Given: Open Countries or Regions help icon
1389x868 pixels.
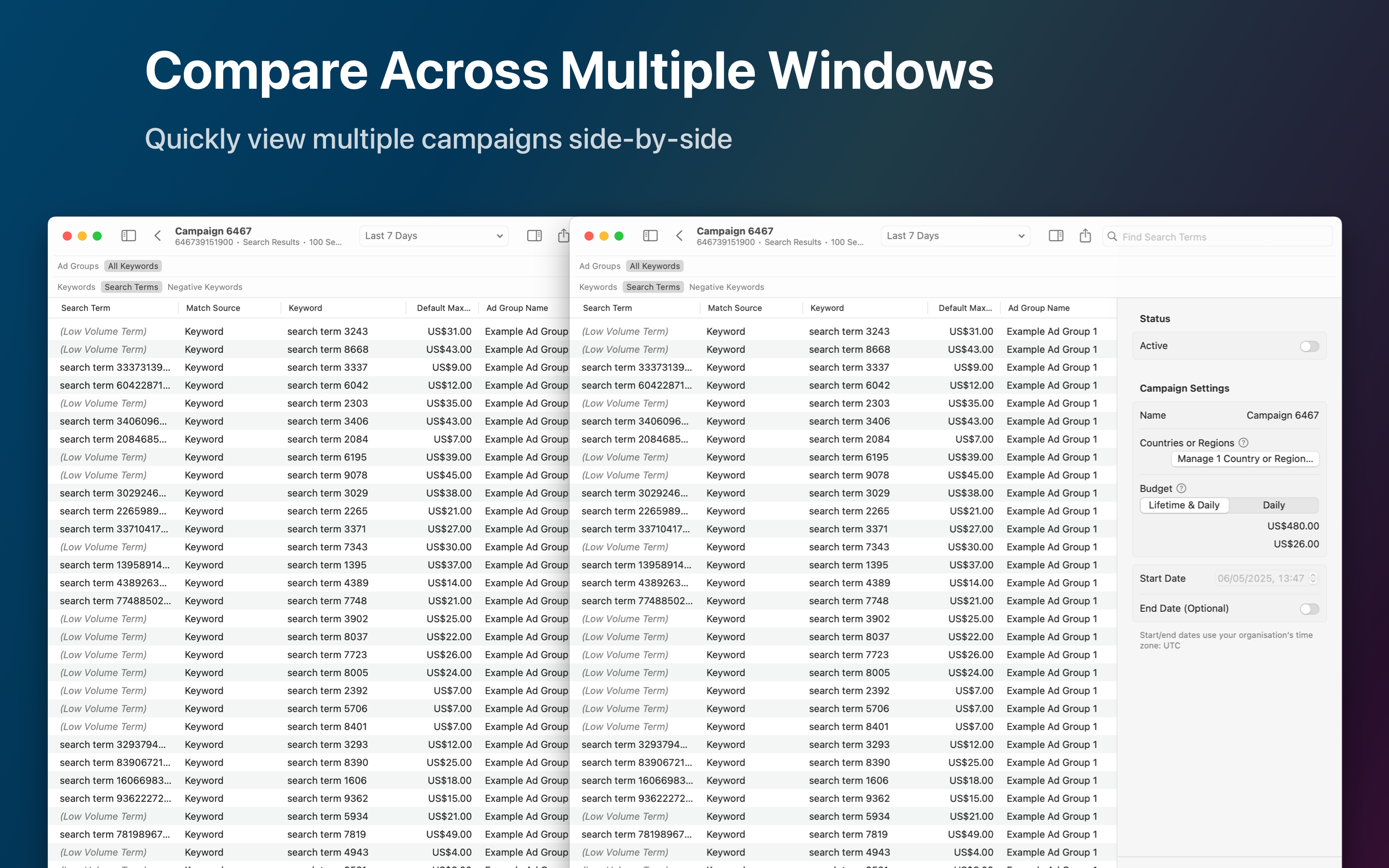Looking at the screenshot, I should tap(1243, 443).
